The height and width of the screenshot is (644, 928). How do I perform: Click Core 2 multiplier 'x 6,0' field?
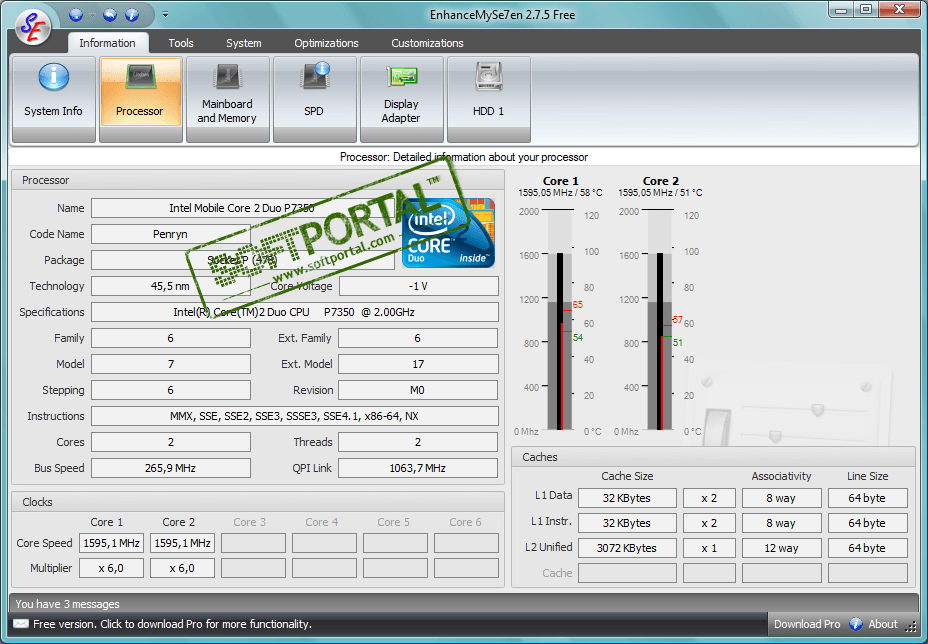182,568
